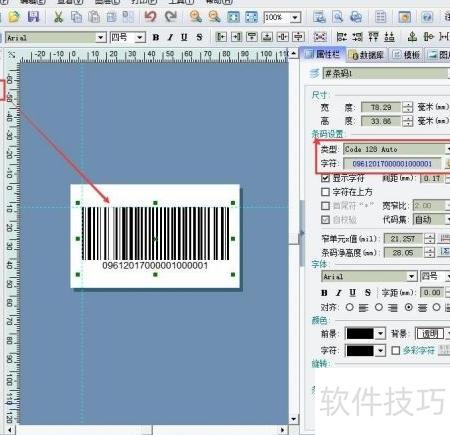Save the label with the floppy disk icon

pos(33,17)
